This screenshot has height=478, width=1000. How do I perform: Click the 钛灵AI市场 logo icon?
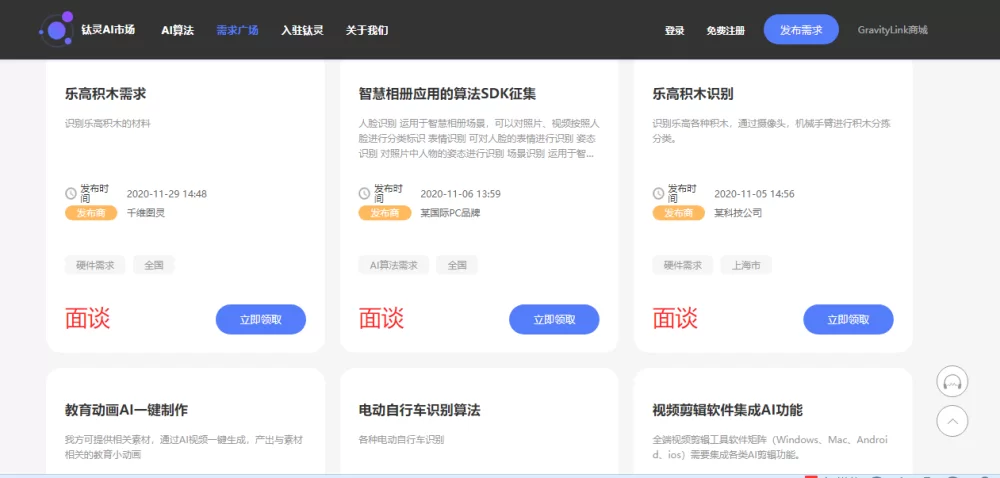pos(57,29)
